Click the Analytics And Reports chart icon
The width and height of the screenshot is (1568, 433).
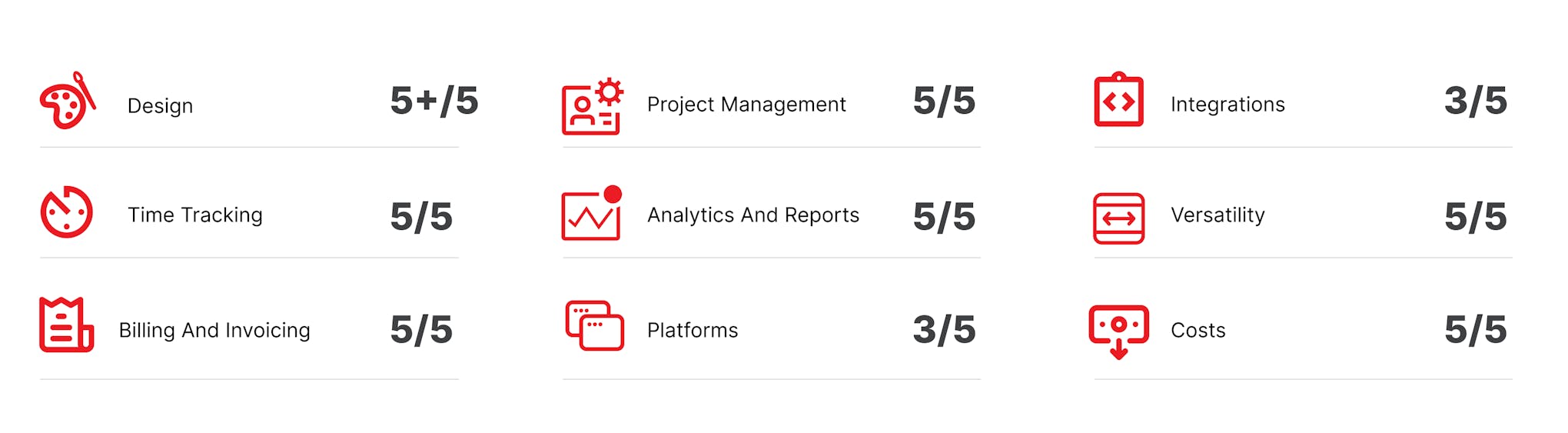[x=591, y=214]
